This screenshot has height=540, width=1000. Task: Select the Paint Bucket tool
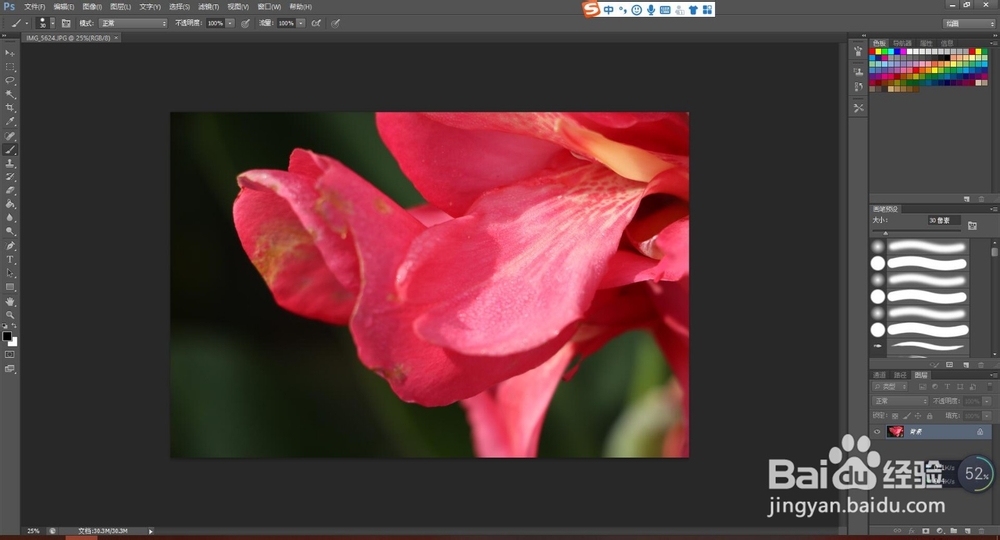pyautogui.click(x=10, y=204)
